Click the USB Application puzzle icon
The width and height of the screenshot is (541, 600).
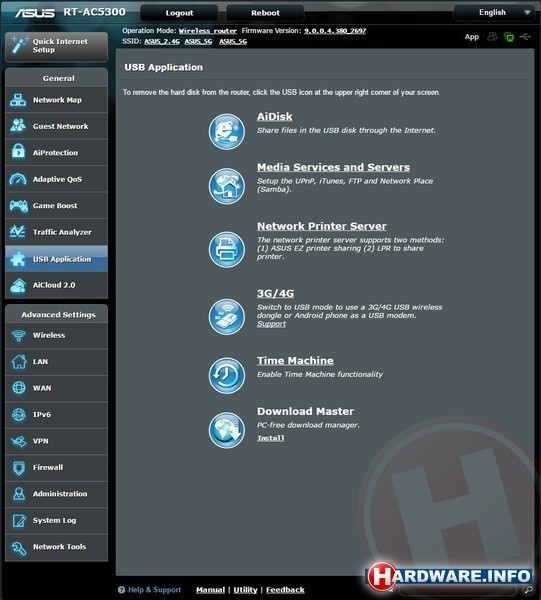coord(18,259)
